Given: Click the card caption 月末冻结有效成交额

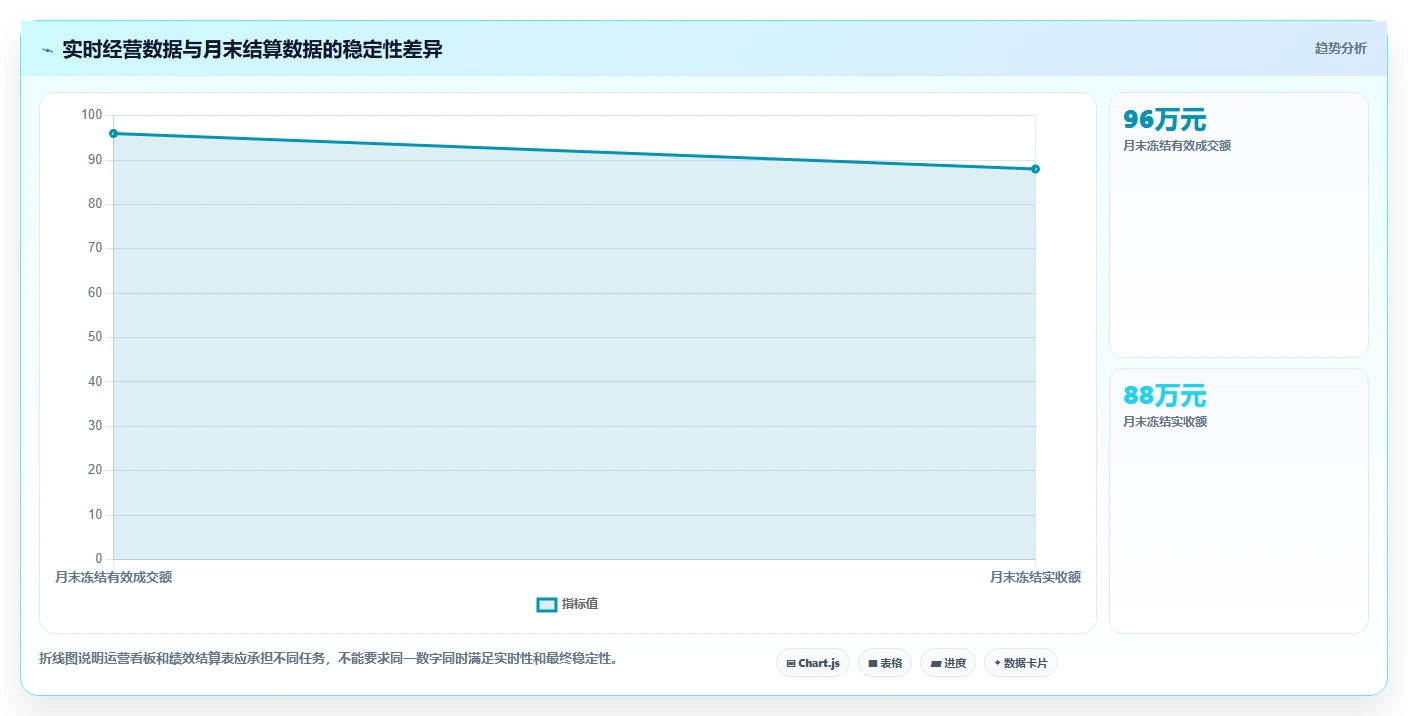Looking at the screenshot, I should (x=1177, y=146).
